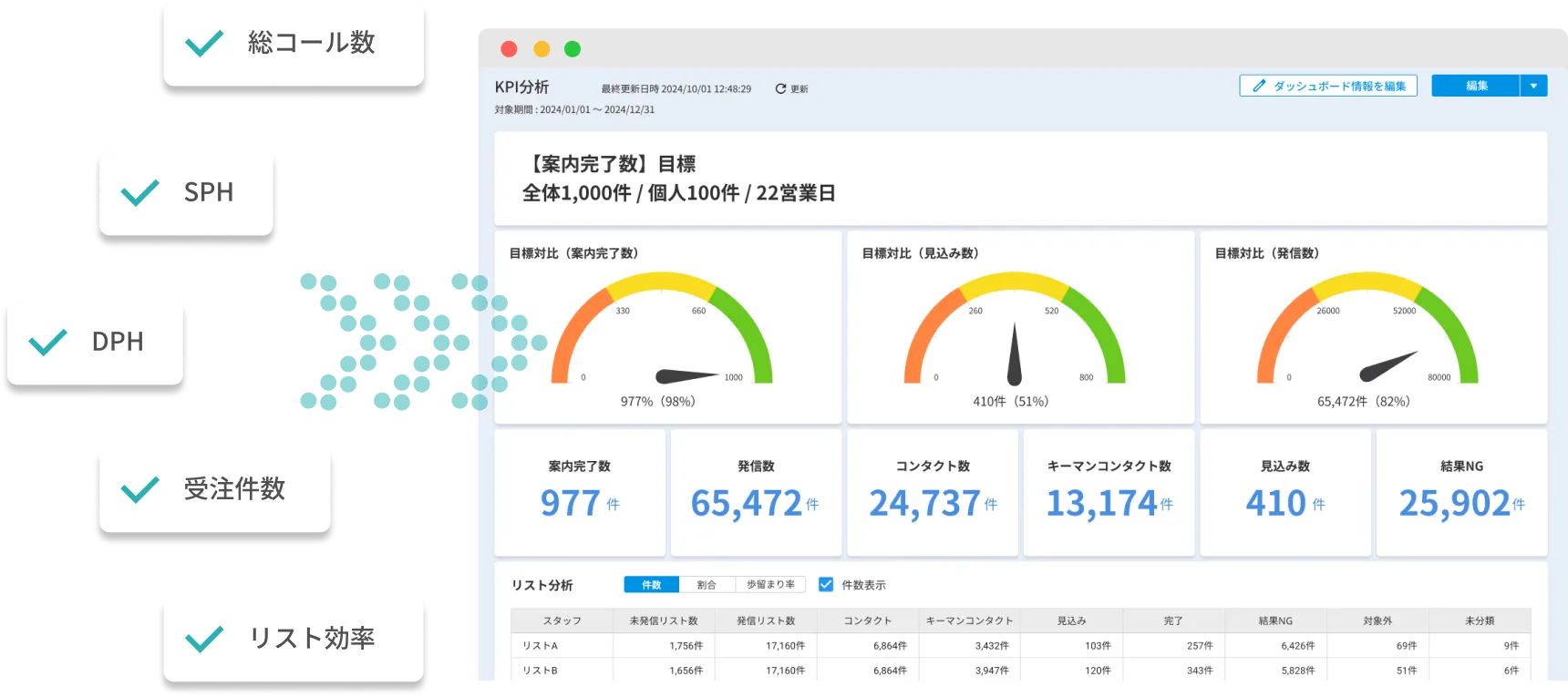Click the 発信数 65,472 KPI card

click(x=755, y=492)
